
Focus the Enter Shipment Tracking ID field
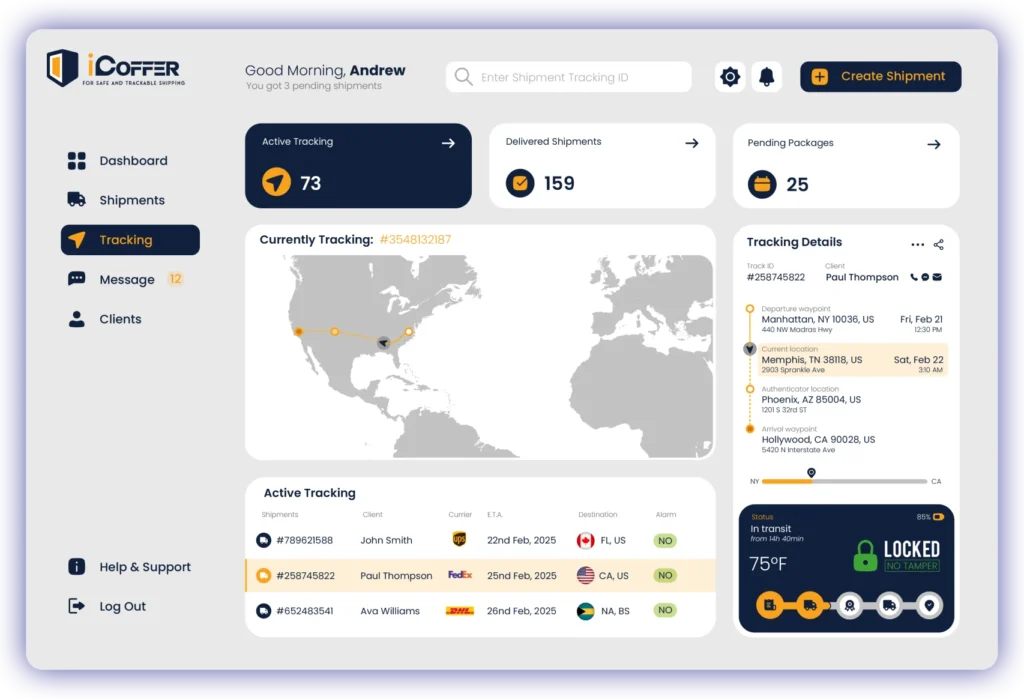[x=580, y=77]
